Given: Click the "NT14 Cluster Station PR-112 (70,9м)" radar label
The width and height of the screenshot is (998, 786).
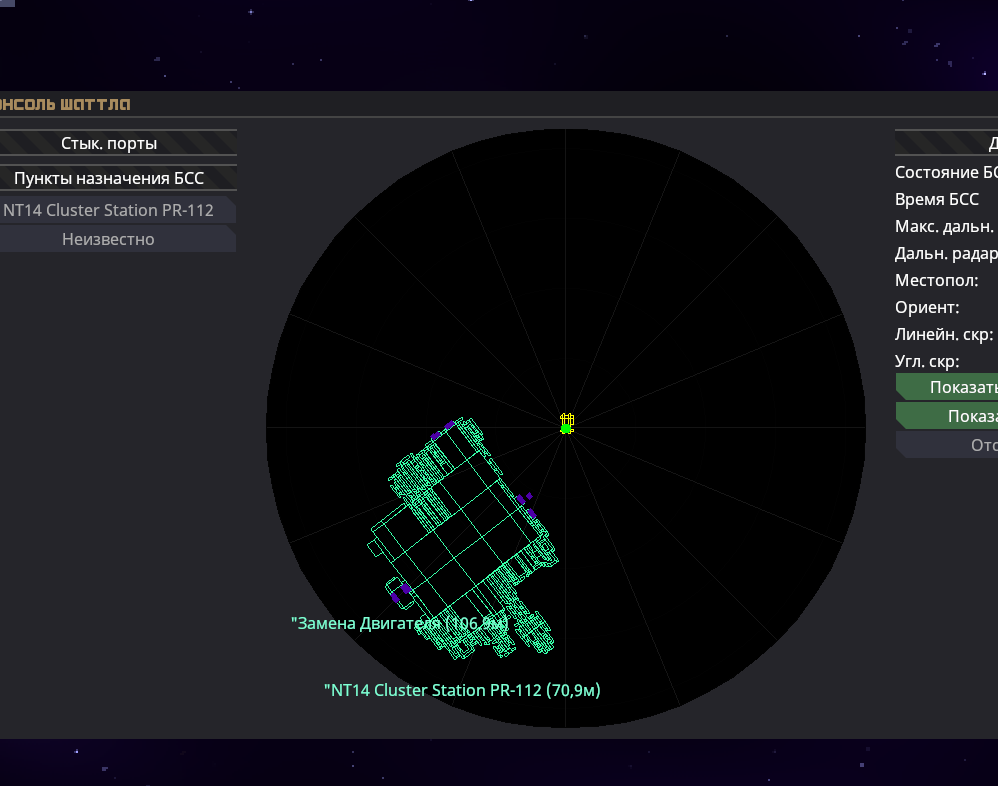Looking at the screenshot, I should (x=462, y=690).
